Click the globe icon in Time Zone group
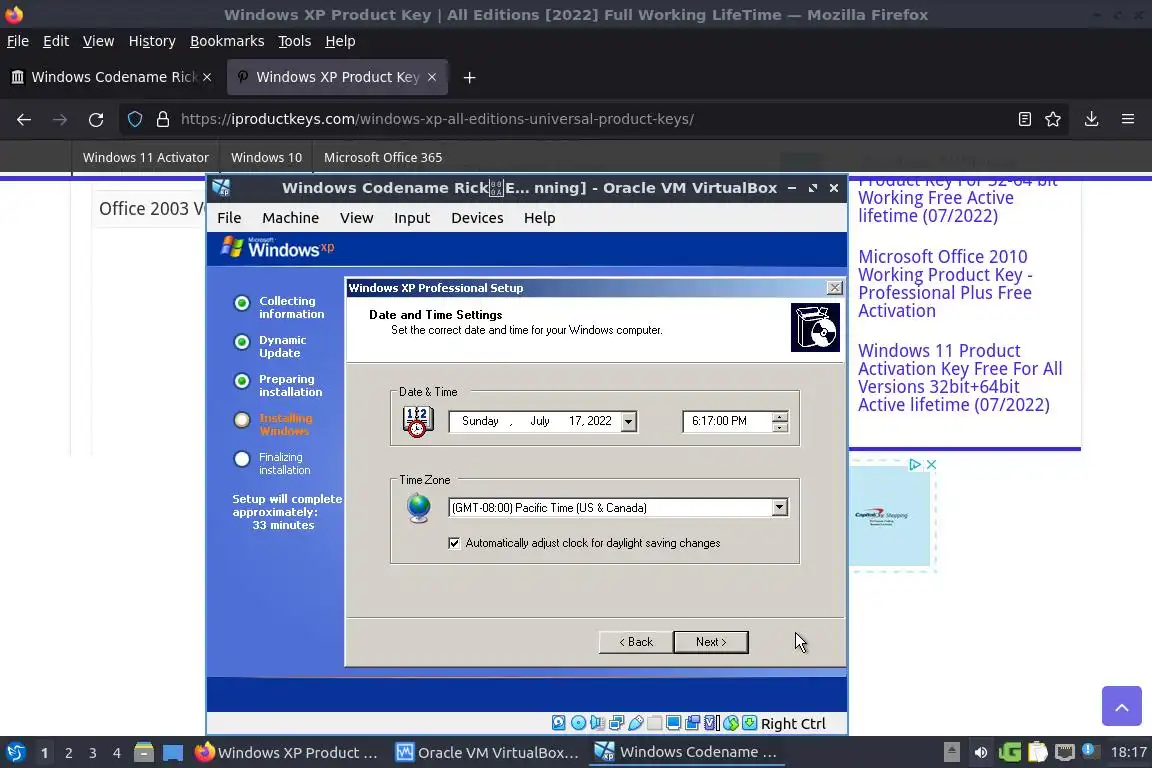Image resolution: width=1152 pixels, height=768 pixels. (419, 508)
